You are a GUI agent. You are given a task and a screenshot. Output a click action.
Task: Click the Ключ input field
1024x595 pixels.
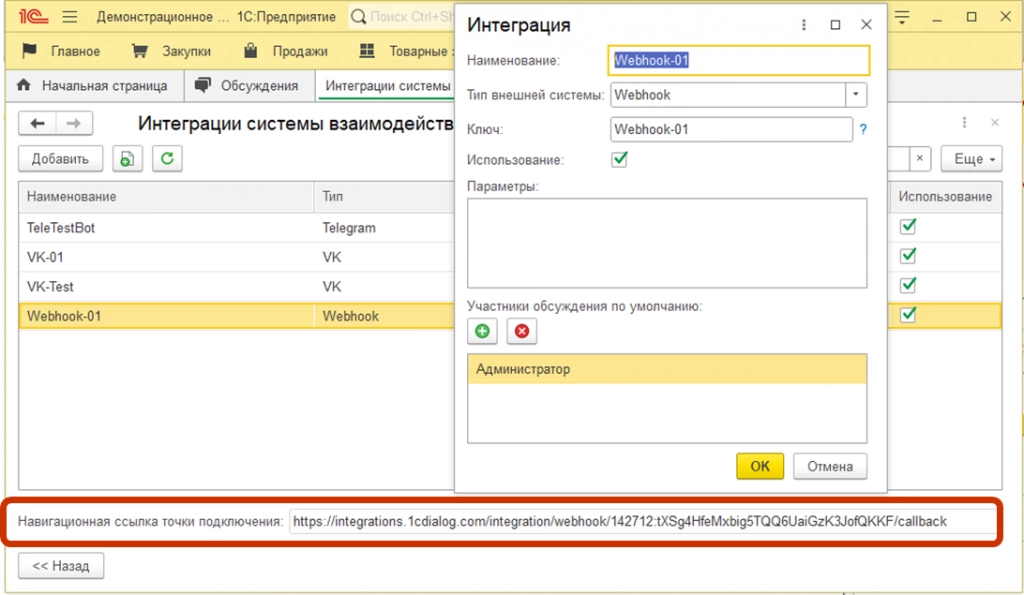pos(731,129)
